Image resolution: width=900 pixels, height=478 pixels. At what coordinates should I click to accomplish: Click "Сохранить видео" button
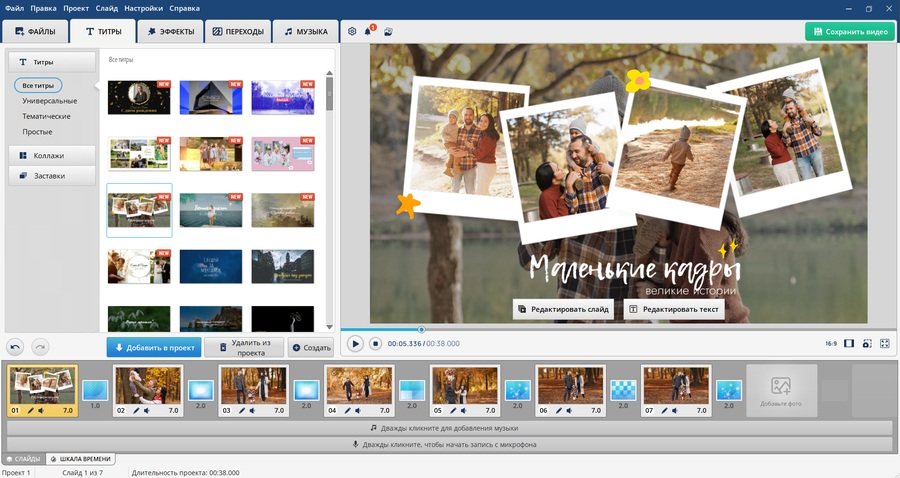pyautogui.click(x=849, y=32)
